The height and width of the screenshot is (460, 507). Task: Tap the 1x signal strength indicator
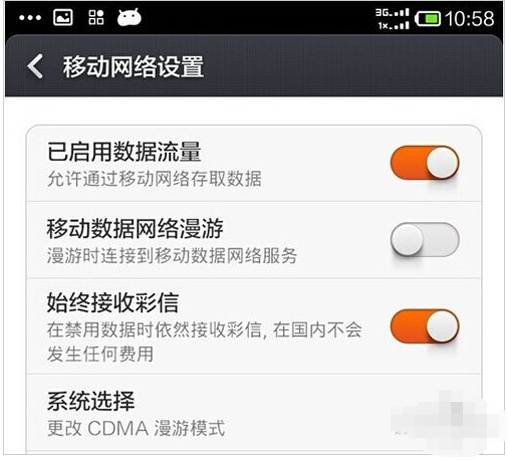point(393,25)
